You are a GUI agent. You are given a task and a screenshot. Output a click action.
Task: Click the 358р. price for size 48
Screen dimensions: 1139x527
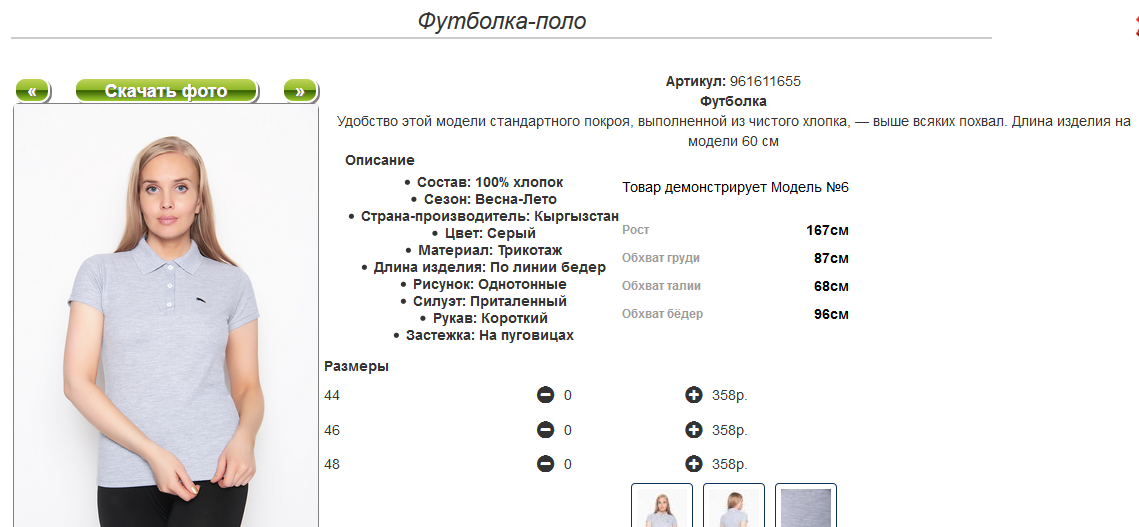[729, 464]
